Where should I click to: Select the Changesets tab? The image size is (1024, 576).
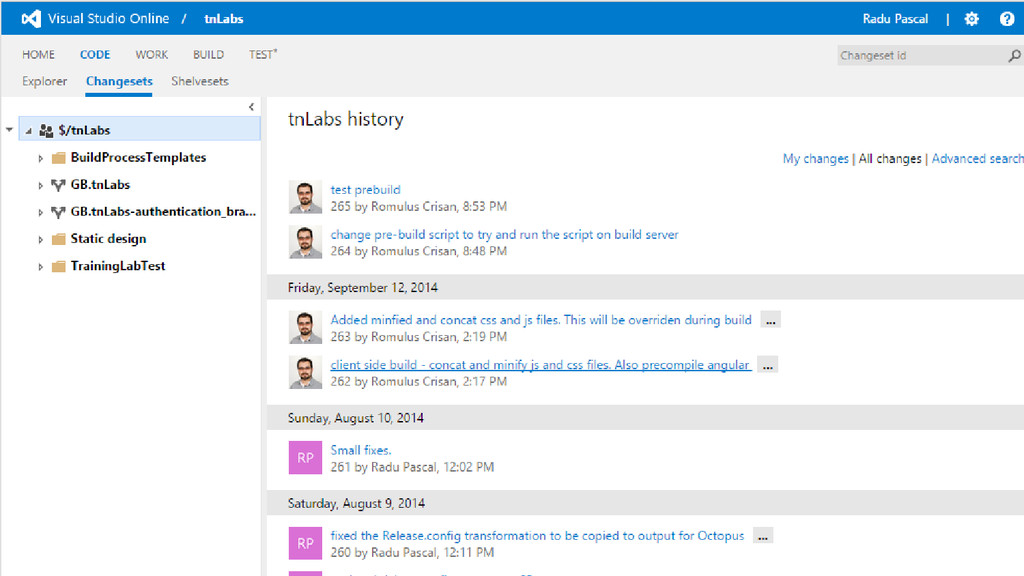tap(119, 82)
